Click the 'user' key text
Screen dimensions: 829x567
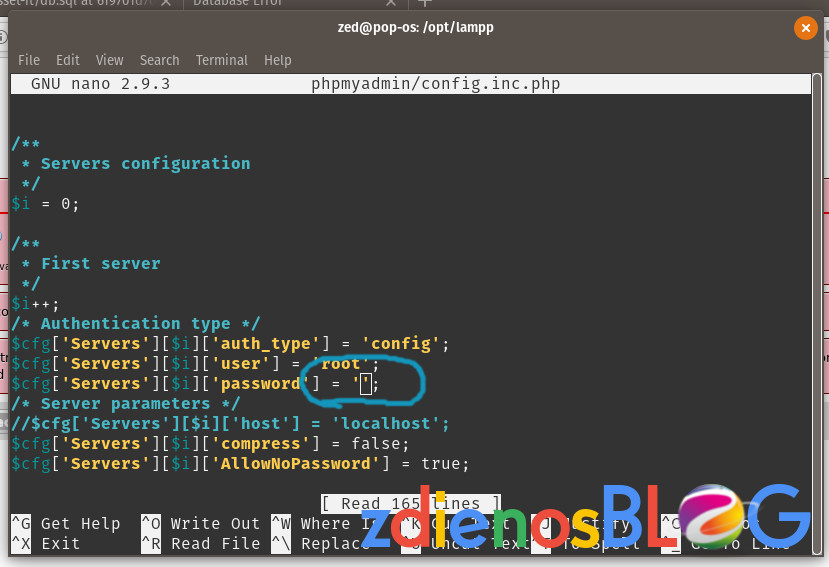pyautogui.click(x=241, y=364)
